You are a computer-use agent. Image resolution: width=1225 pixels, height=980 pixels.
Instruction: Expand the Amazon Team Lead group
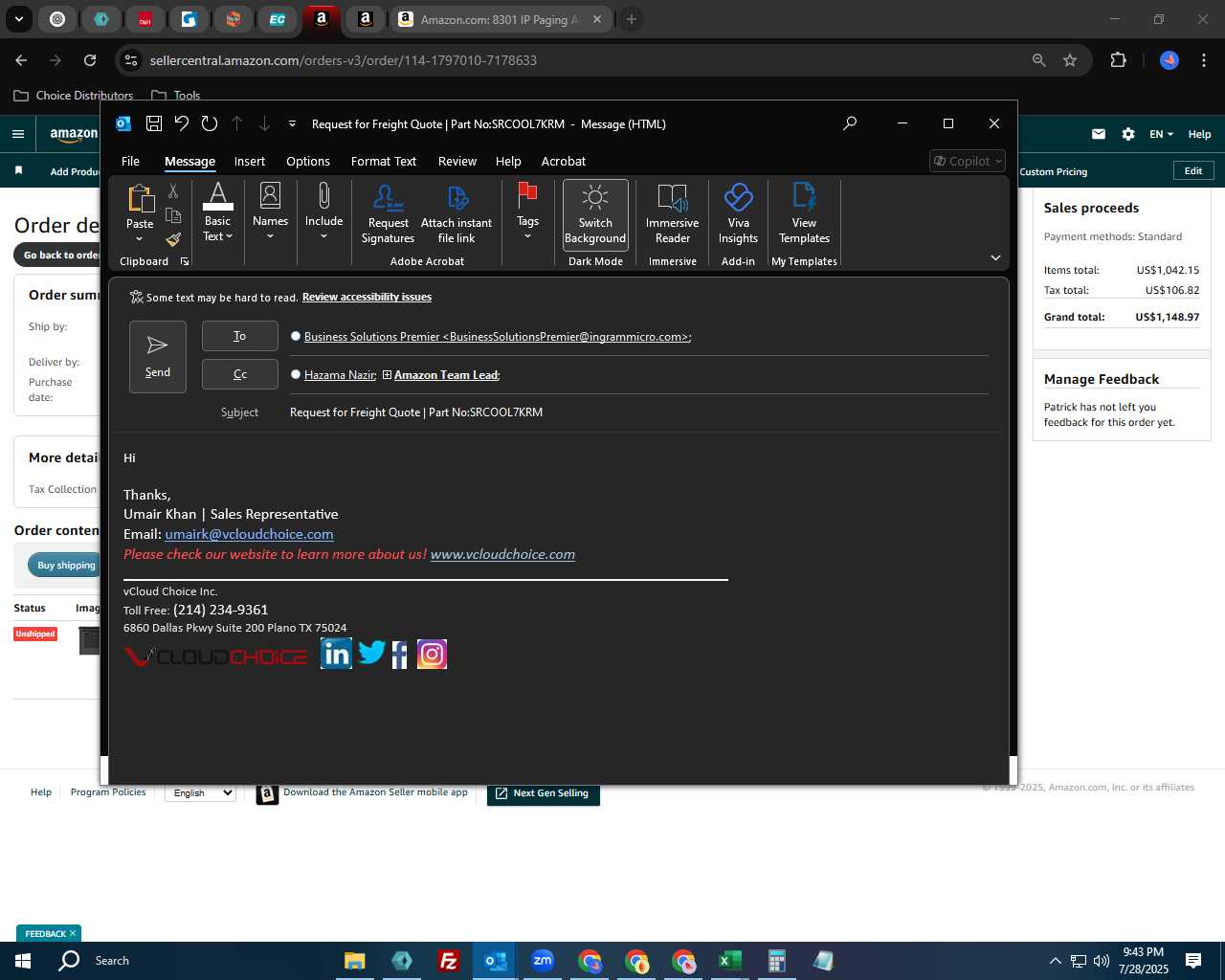pyautogui.click(x=387, y=375)
